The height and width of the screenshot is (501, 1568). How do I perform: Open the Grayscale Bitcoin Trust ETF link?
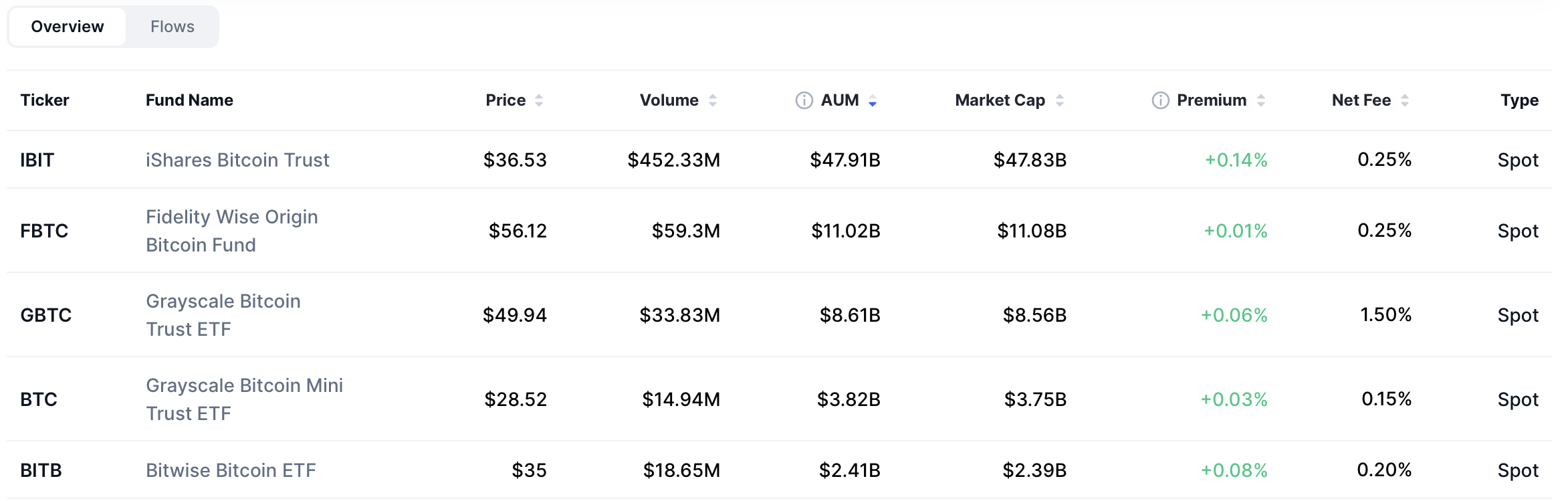(x=223, y=315)
